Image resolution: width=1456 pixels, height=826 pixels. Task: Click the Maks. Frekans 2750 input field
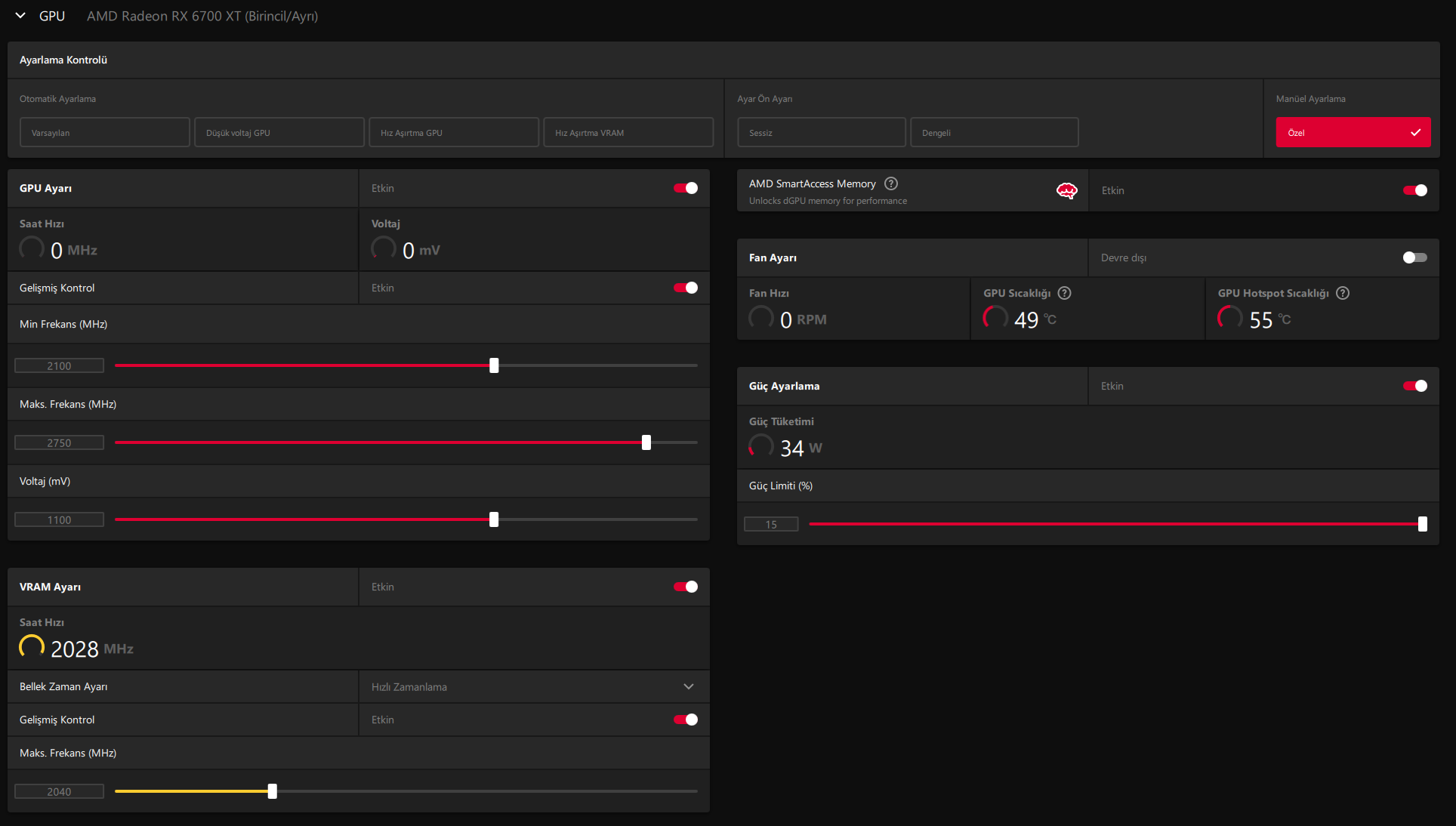click(60, 442)
